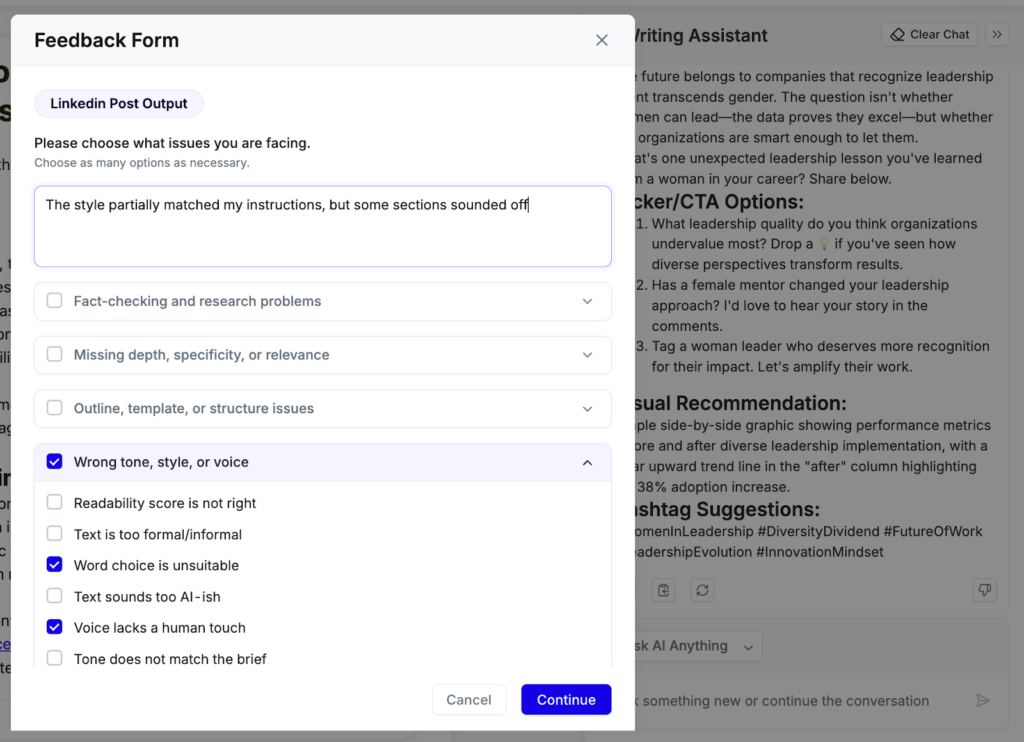This screenshot has height=742, width=1024.
Task: Click inside the feedback description text box
Action: [322, 225]
